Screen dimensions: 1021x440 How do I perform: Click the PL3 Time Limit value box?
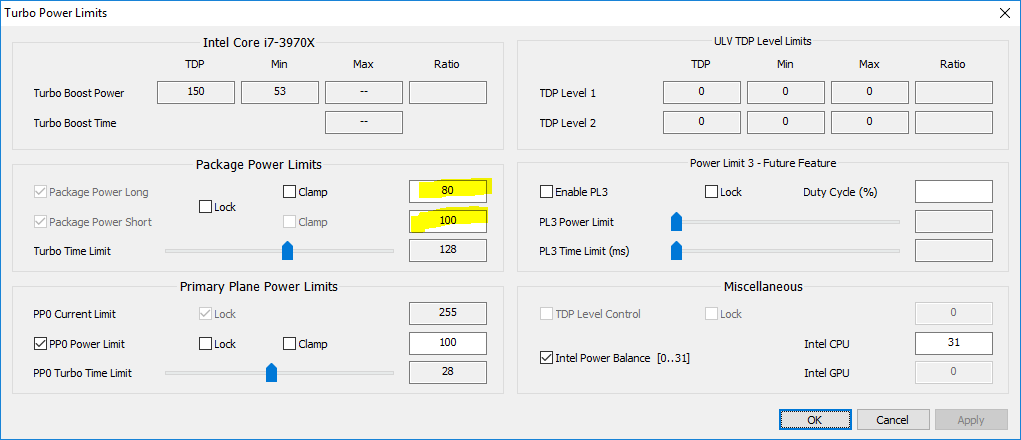(x=954, y=251)
